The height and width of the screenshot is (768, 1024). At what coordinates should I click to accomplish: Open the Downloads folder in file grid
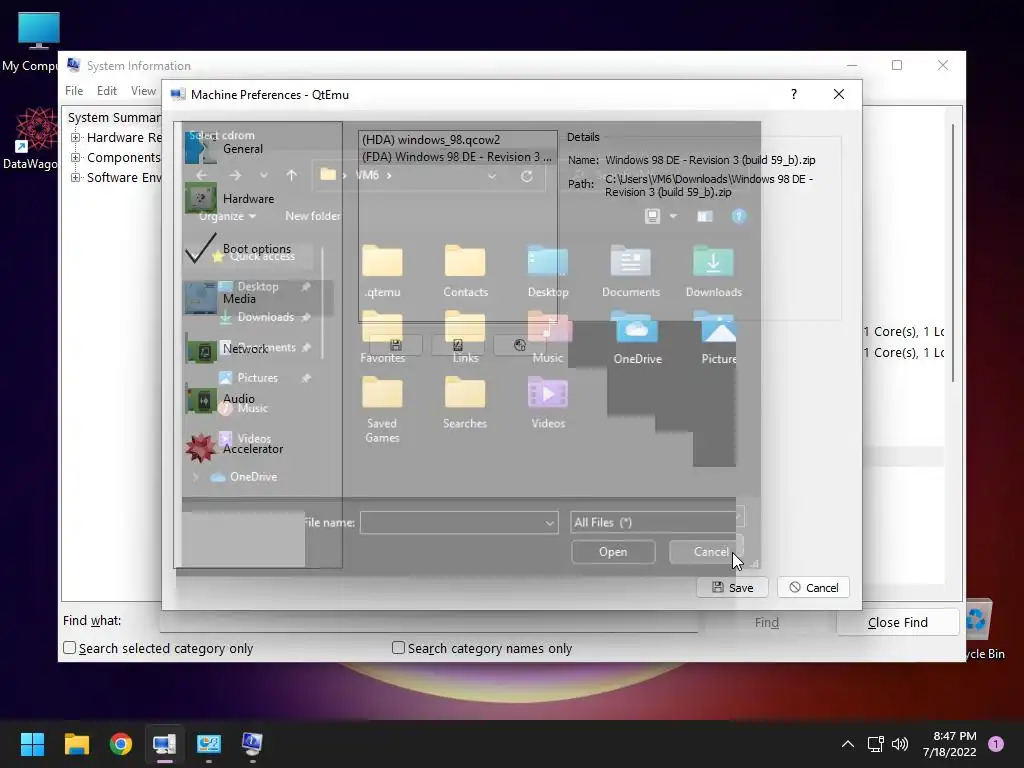coord(713,271)
